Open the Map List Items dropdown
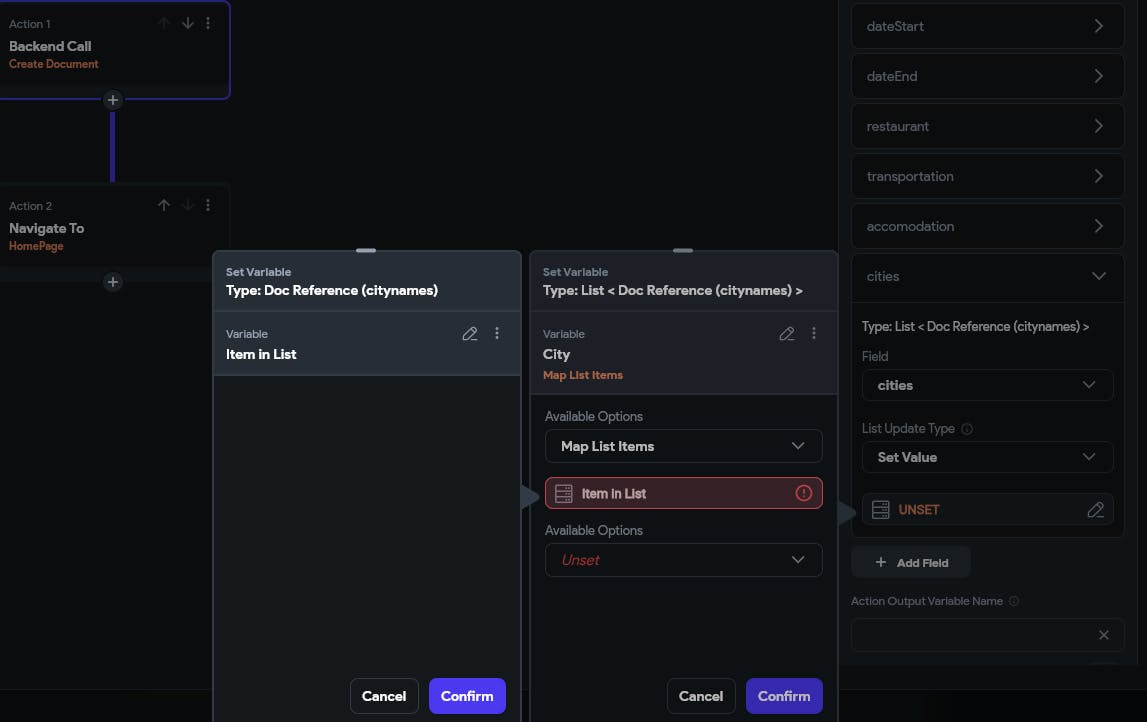This screenshot has height=722, width=1147. coord(684,446)
